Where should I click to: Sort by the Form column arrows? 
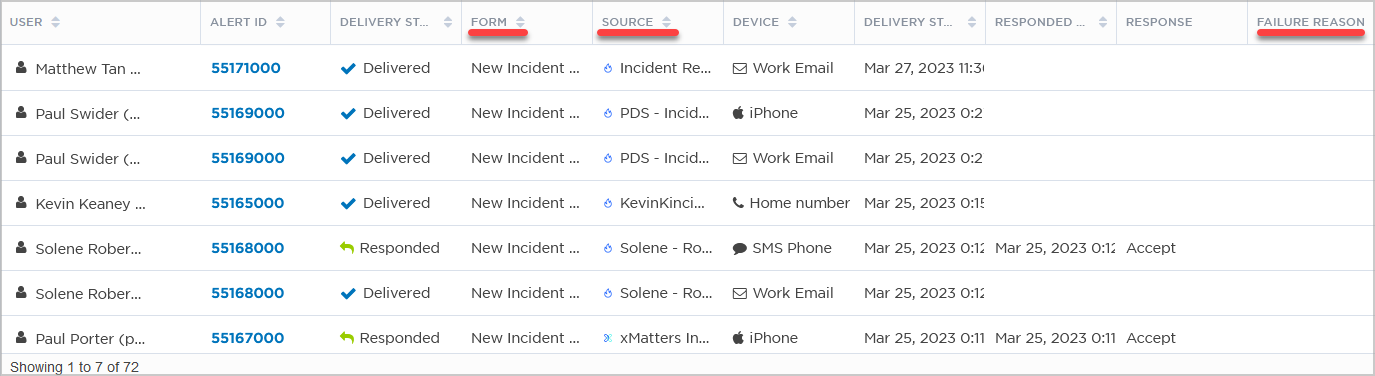(520, 22)
